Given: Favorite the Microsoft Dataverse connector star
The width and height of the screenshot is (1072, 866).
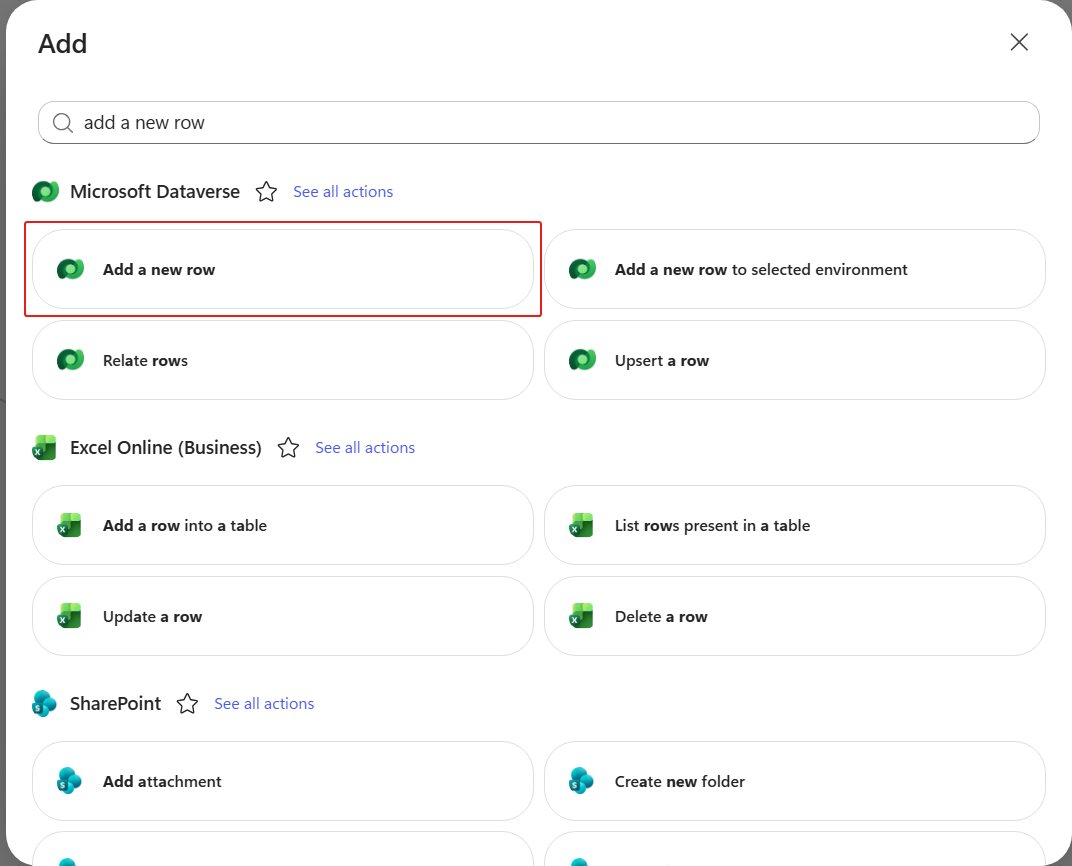Looking at the screenshot, I should pos(266,192).
